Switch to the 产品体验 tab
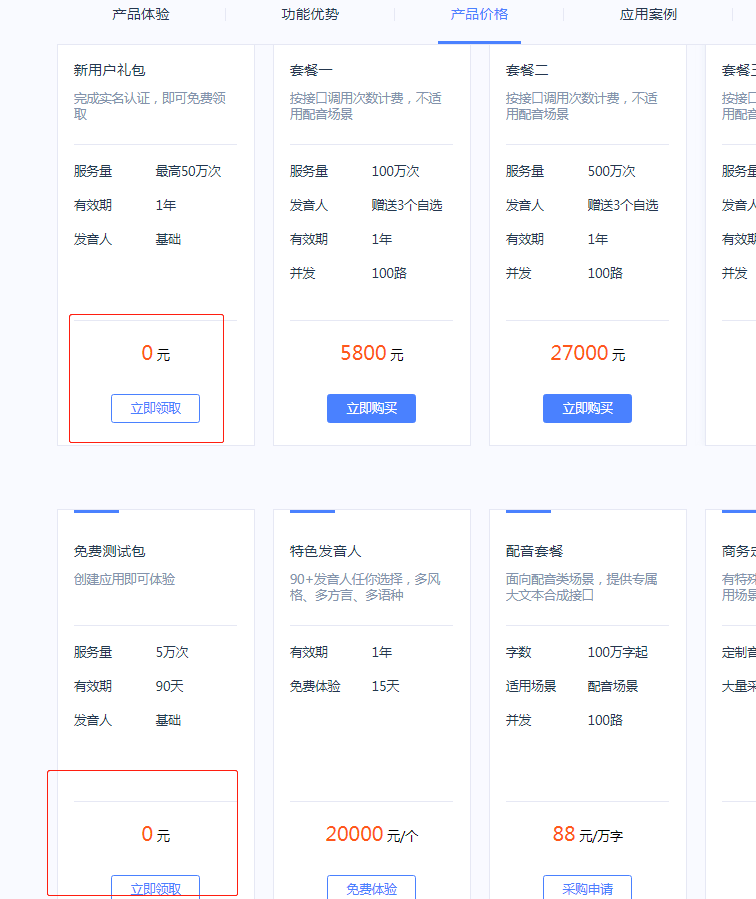This screenshot has width=756, height=899. coord(141,14)
